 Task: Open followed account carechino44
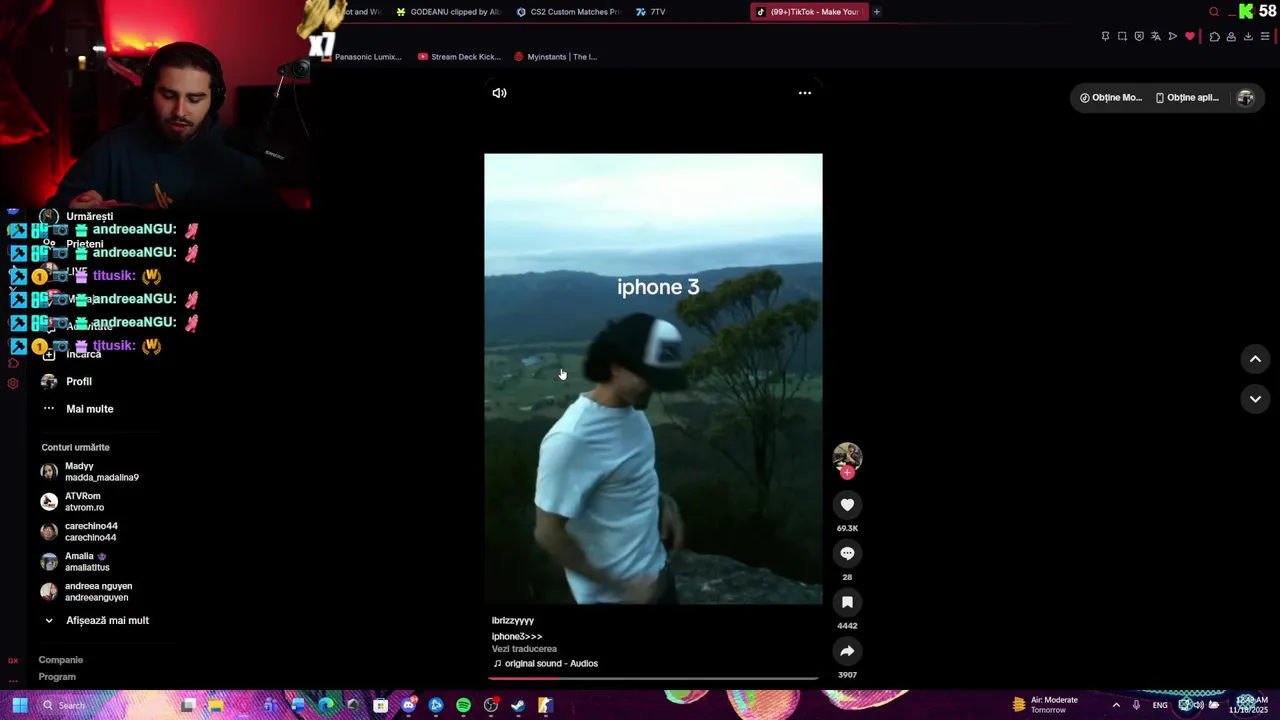pyautogui.click(x=80, y=532)
